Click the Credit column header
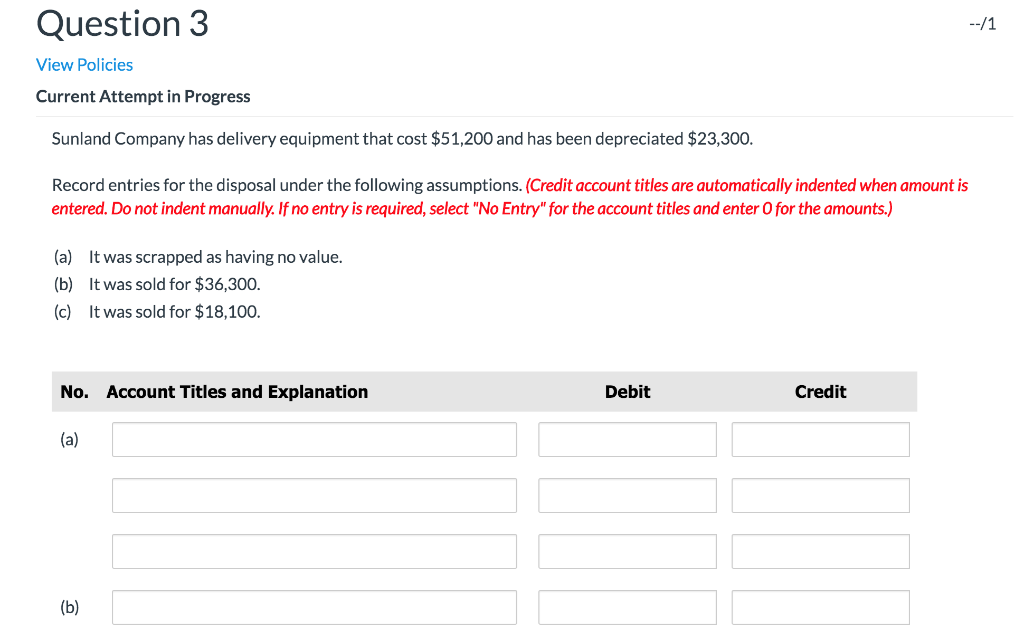Screen dimensions: 1024x629 coord(820,391)
